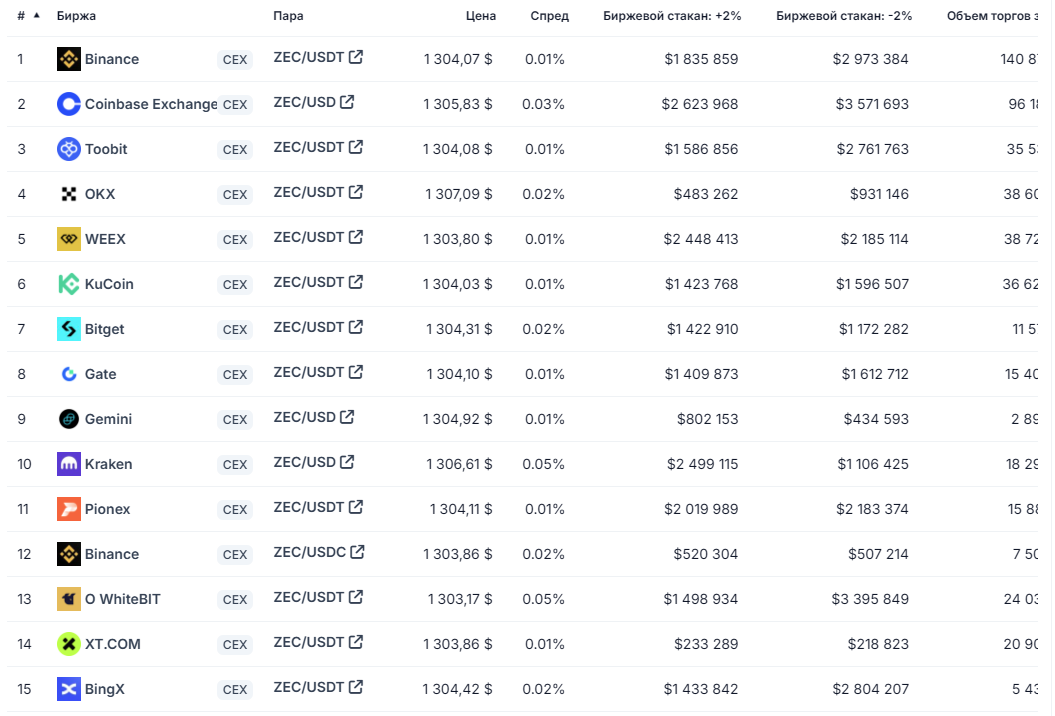Click the WhiteBIT logo icon
The width and height of the screenshot is (1055, 716).
pos(69,599)
